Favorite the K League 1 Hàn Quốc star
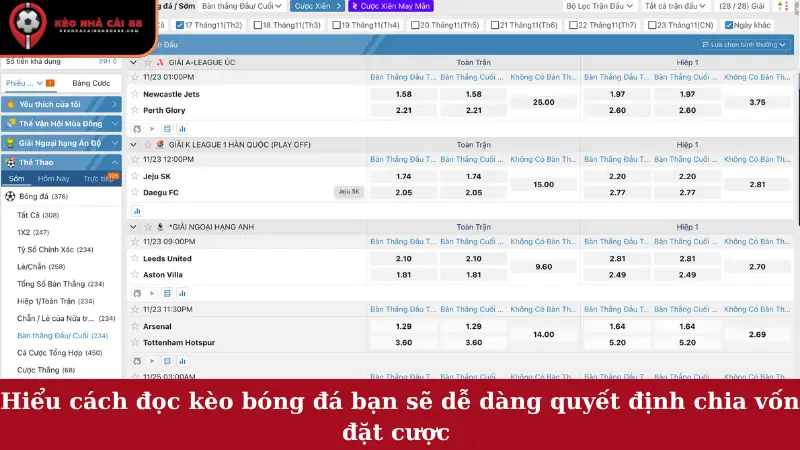 click(x=148, y=144)
